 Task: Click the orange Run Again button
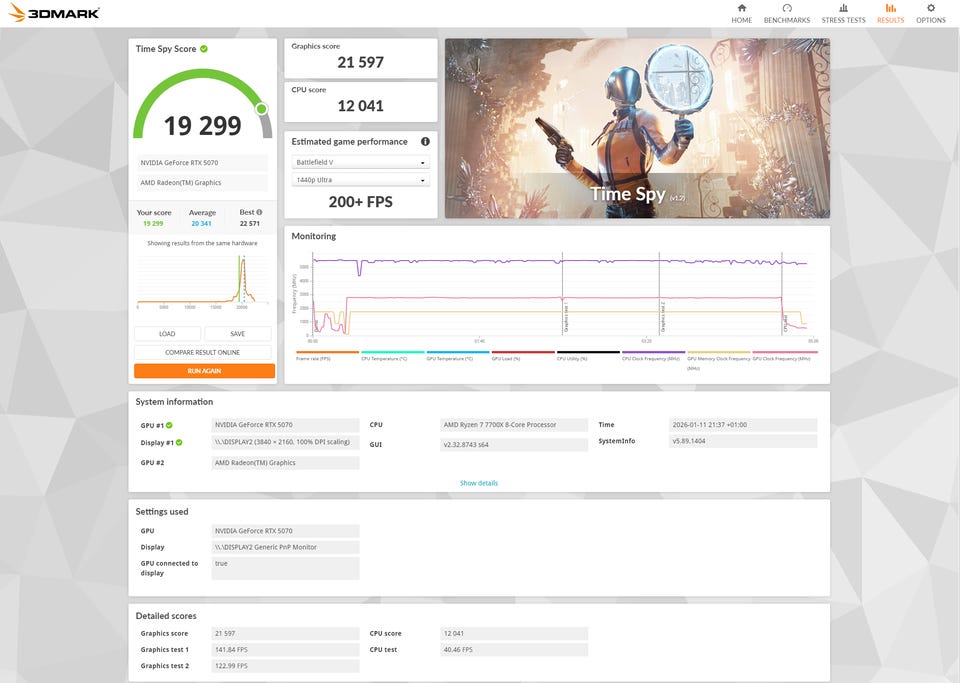tap(204, 371)
